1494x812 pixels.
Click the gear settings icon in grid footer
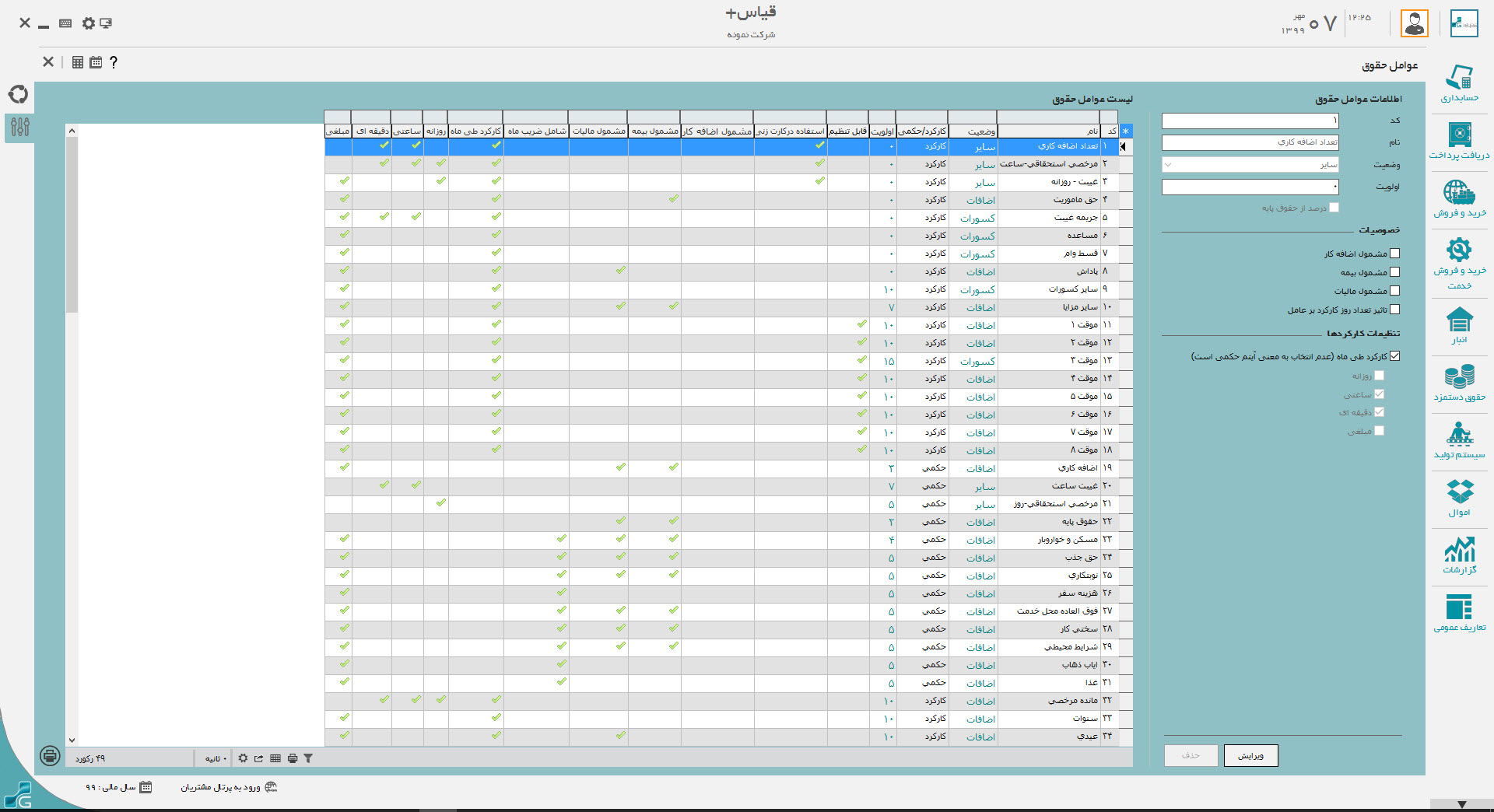pyautogui.click(x=243, y=758)
